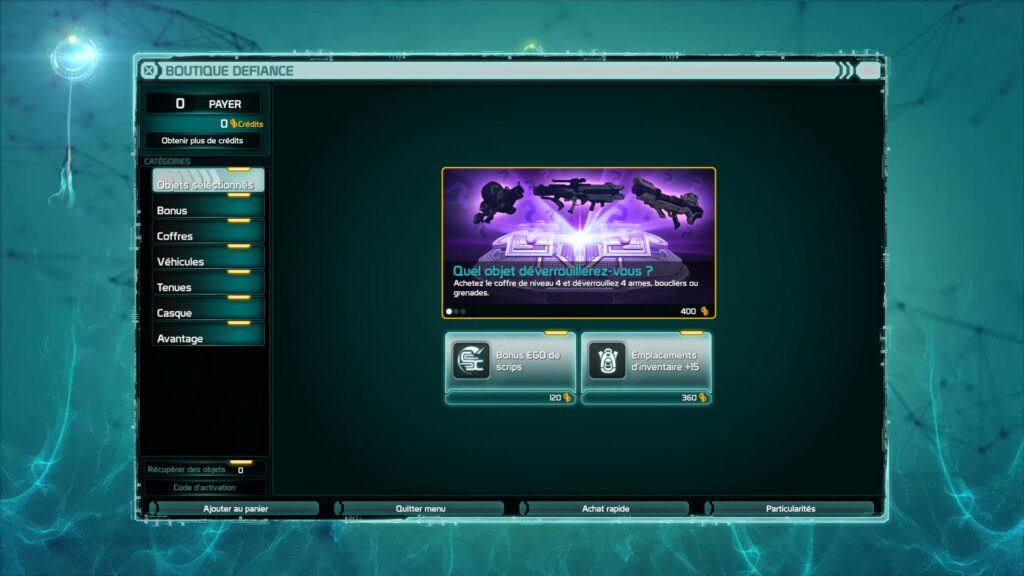
Task: Select the Bonus EGO de scrips card
Action: (511, 368)
